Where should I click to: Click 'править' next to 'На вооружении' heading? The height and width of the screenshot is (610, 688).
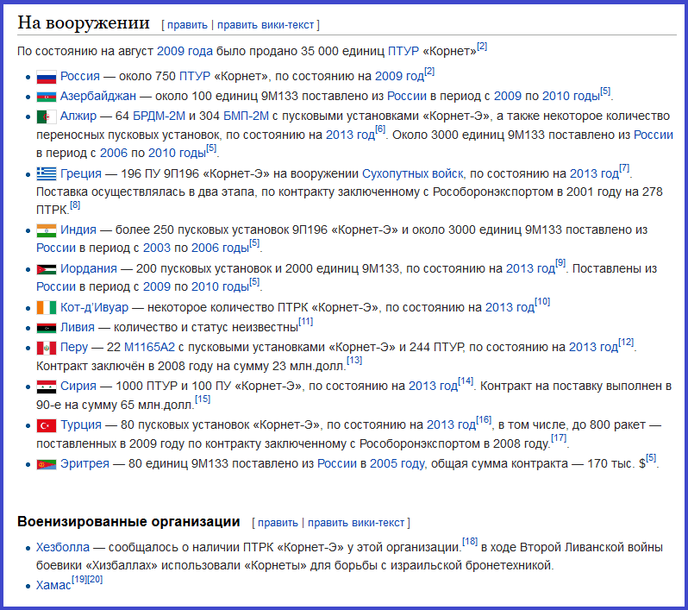(x=187, y=25)
